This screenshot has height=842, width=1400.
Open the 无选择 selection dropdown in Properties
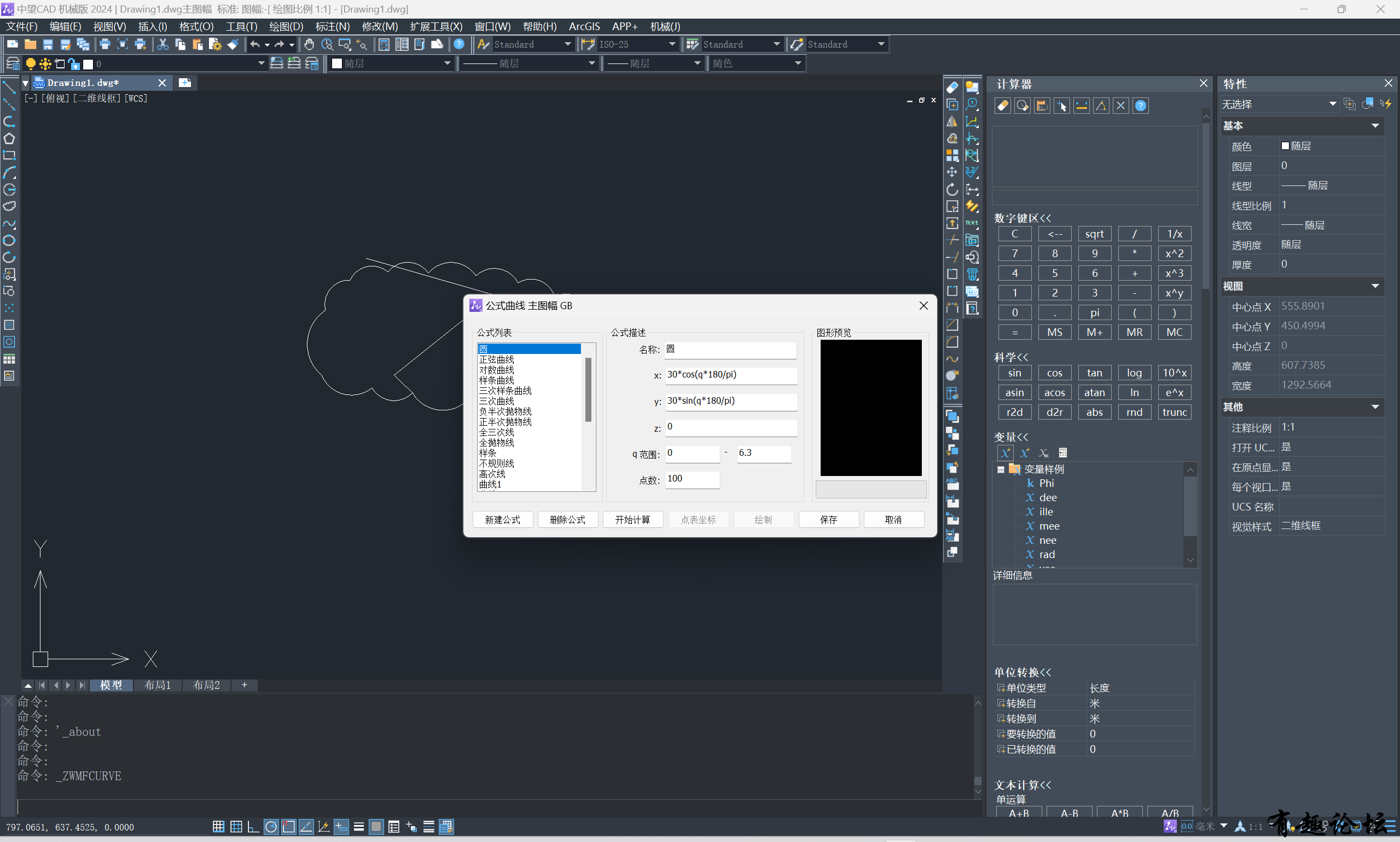pos(1333,104)
